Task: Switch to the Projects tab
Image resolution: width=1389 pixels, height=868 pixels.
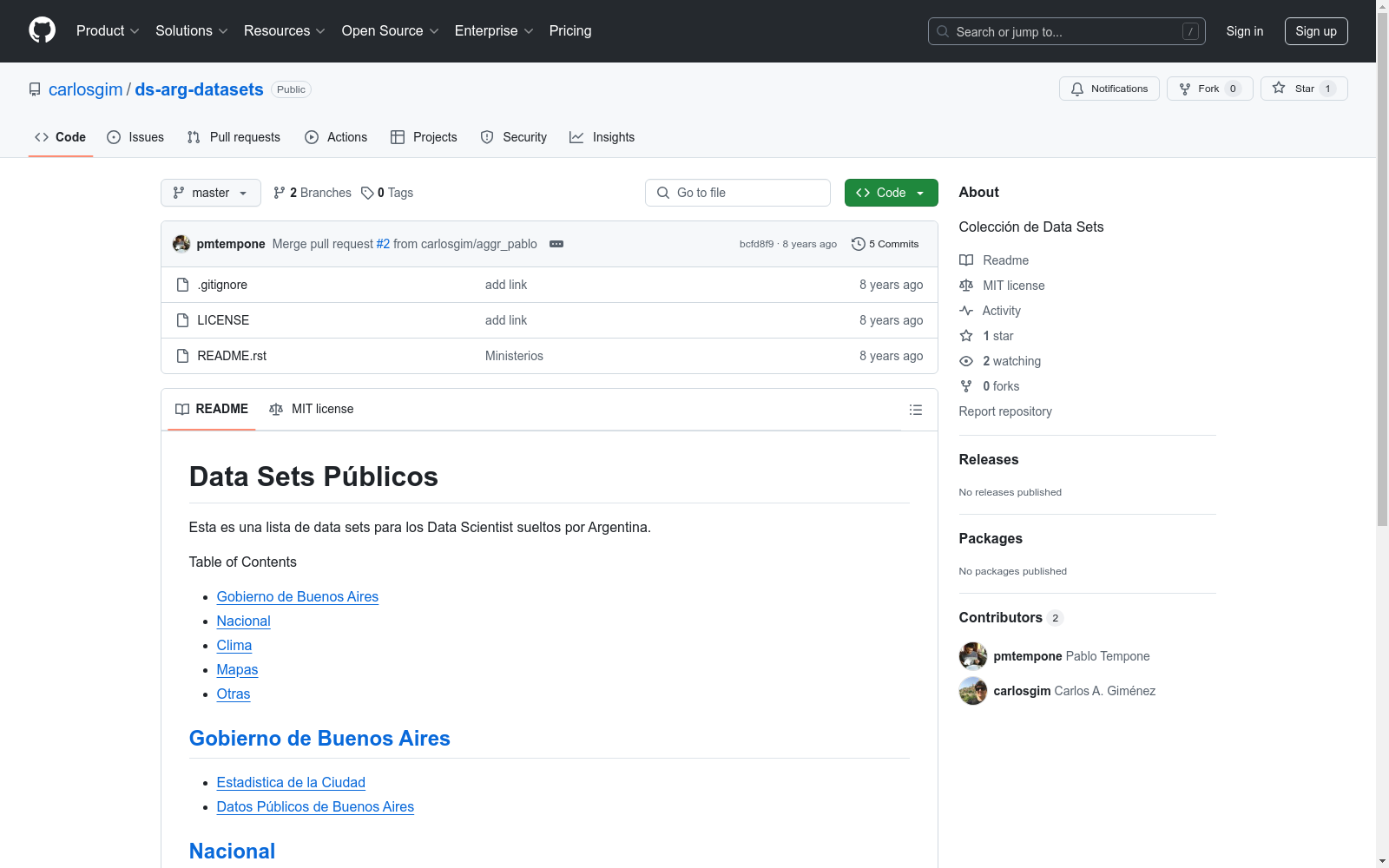Action: coord(424,137)
